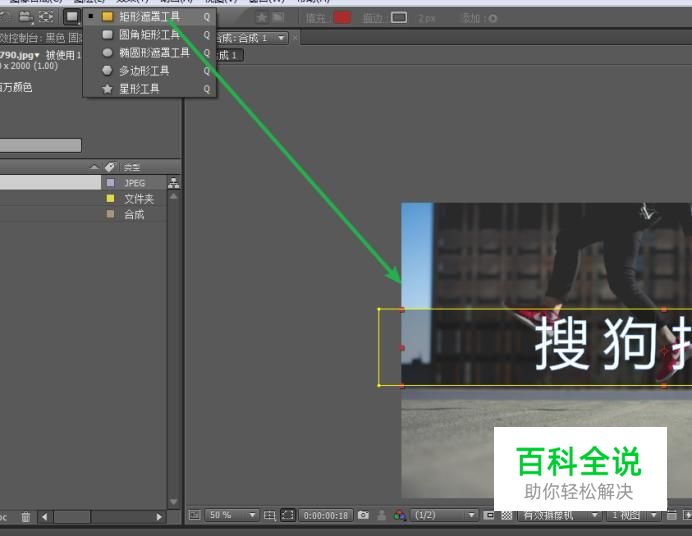Click the 790.jpg file name dropdown arrow

coord(37,55)
